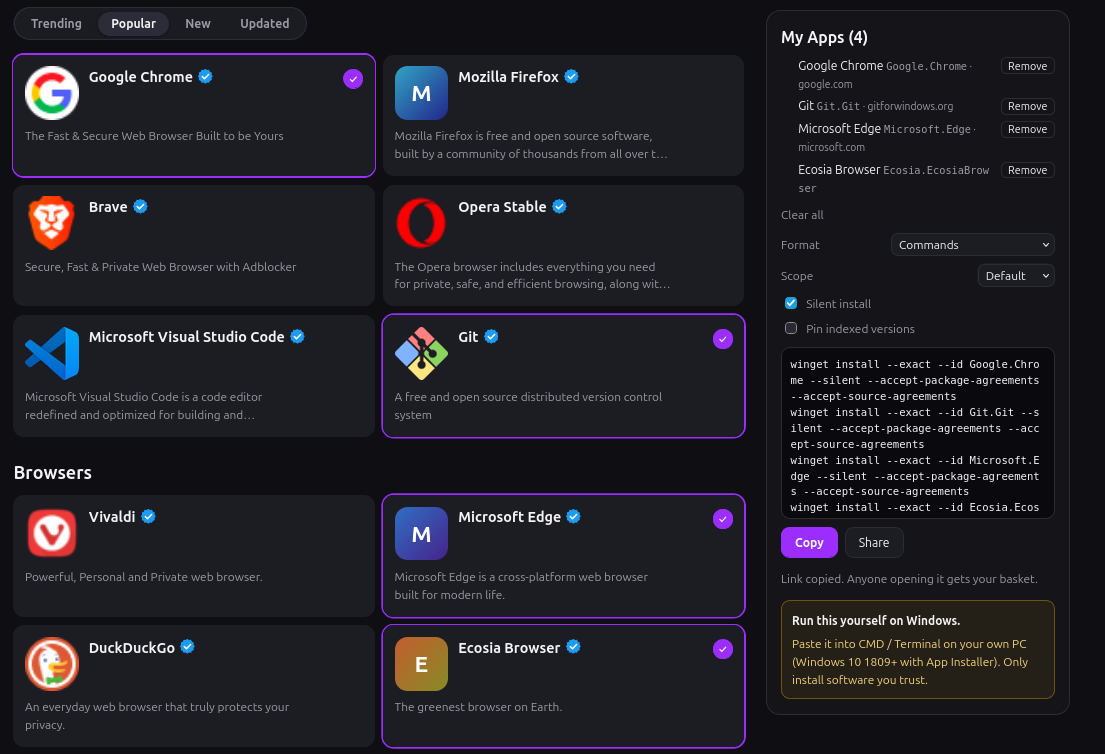Click the Ecosia Browser E icon
1105x754 pixels.
click(421, 664)
